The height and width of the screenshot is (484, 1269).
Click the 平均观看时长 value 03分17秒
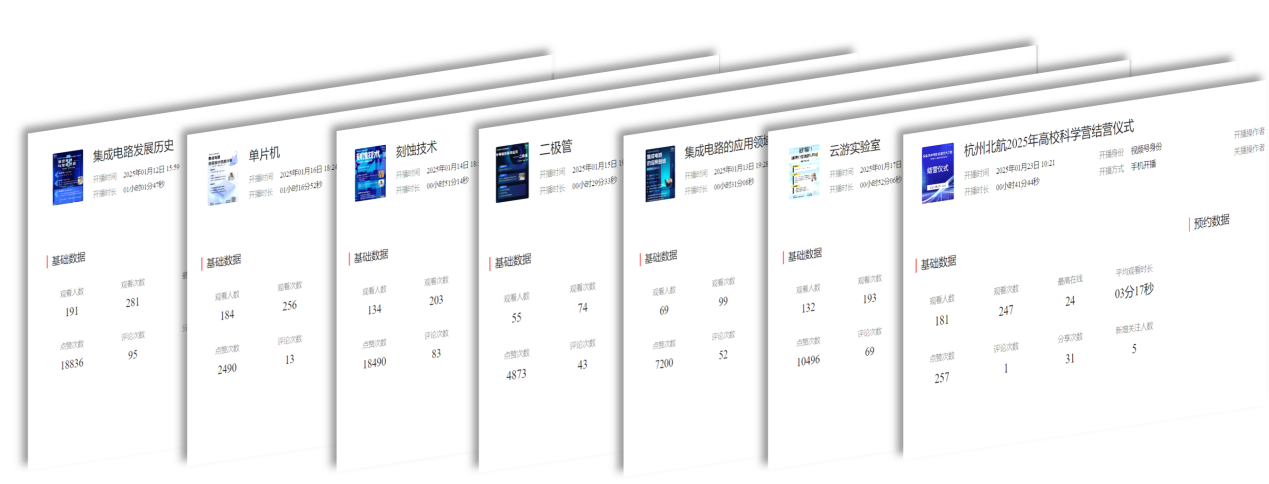coord(1133,291)
